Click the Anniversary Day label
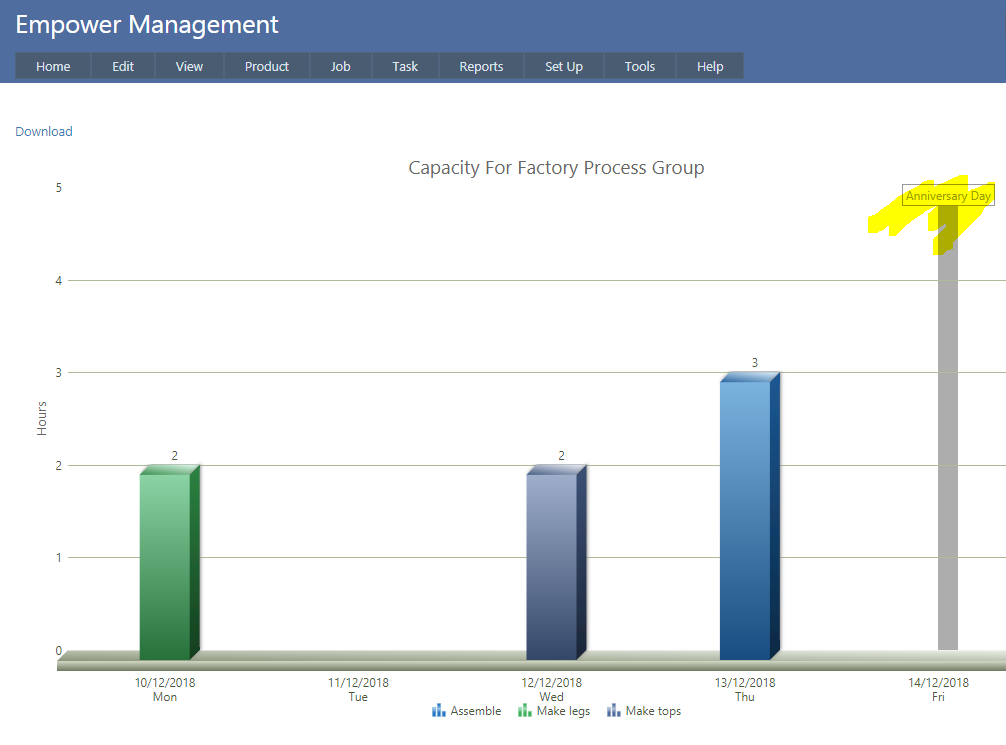The width and height of the screenshot is (1006, 745). 948,197
